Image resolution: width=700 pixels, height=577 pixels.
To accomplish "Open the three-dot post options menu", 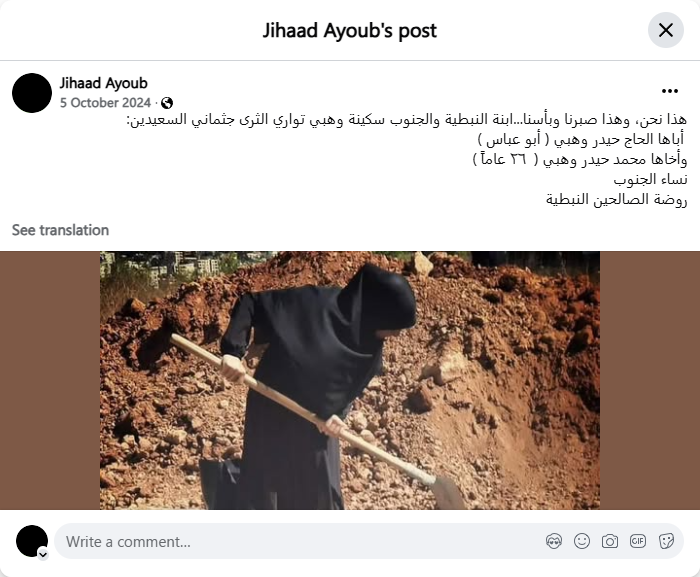I will tap(670, 91).
